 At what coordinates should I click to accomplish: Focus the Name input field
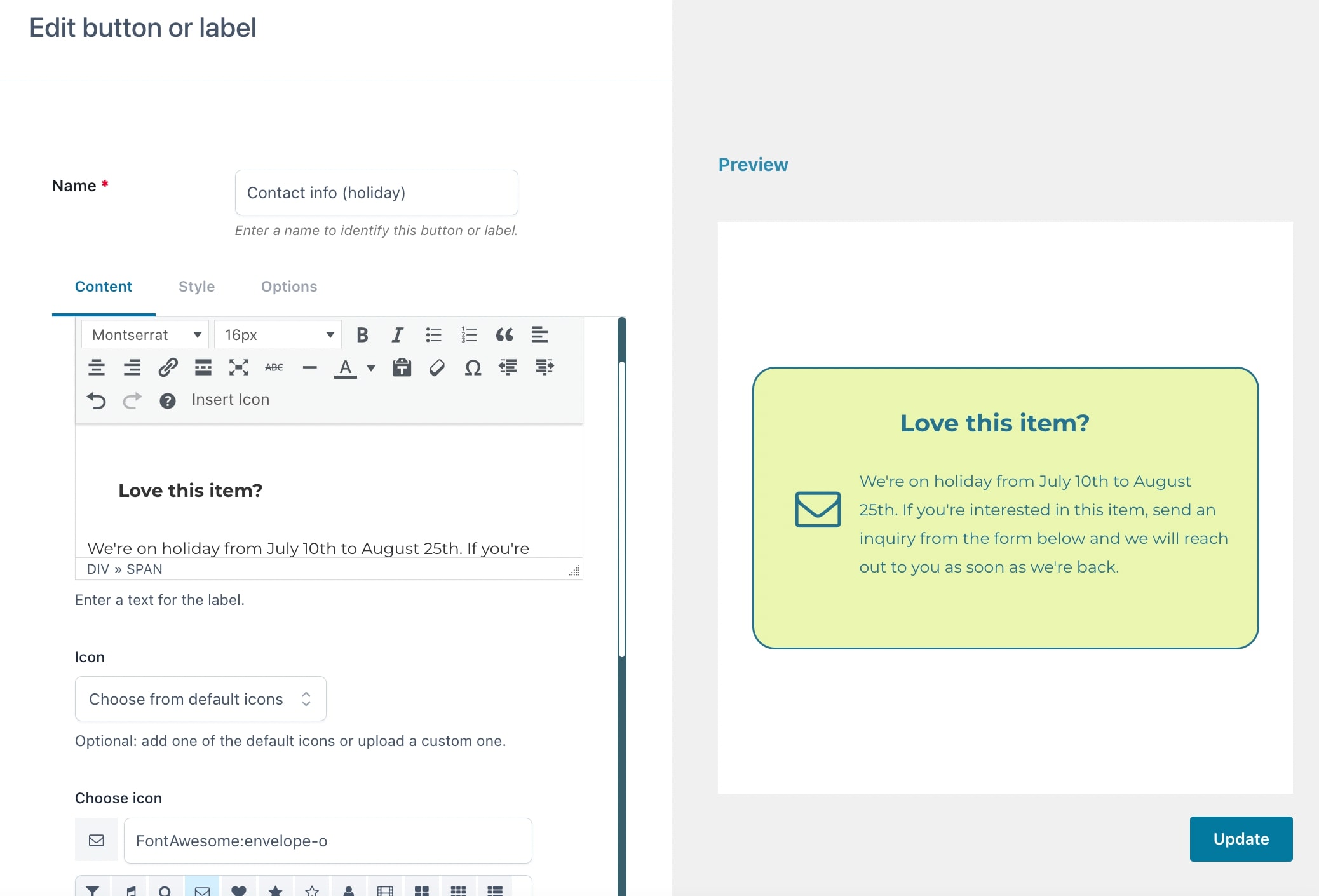[x=377, y=193]
